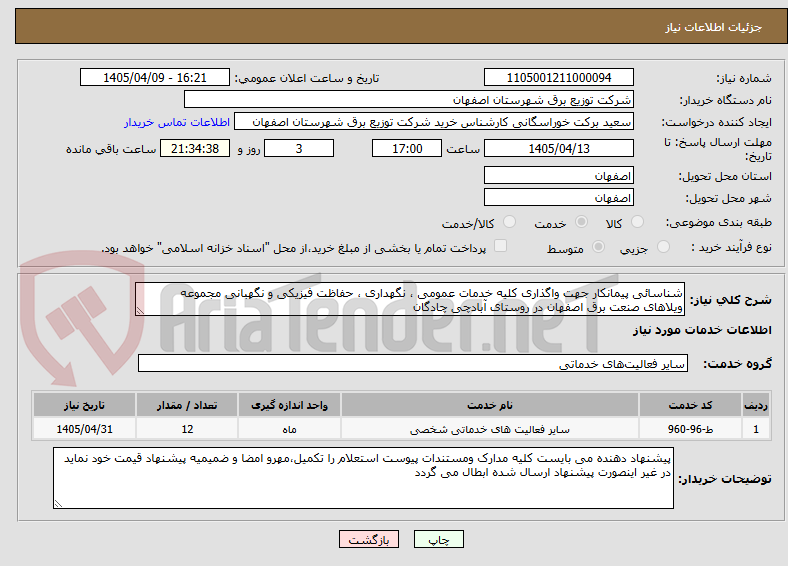Click the ساعت باقی مانده label
788x566 pixels.
pyautogui.click(x=111, y=149)
